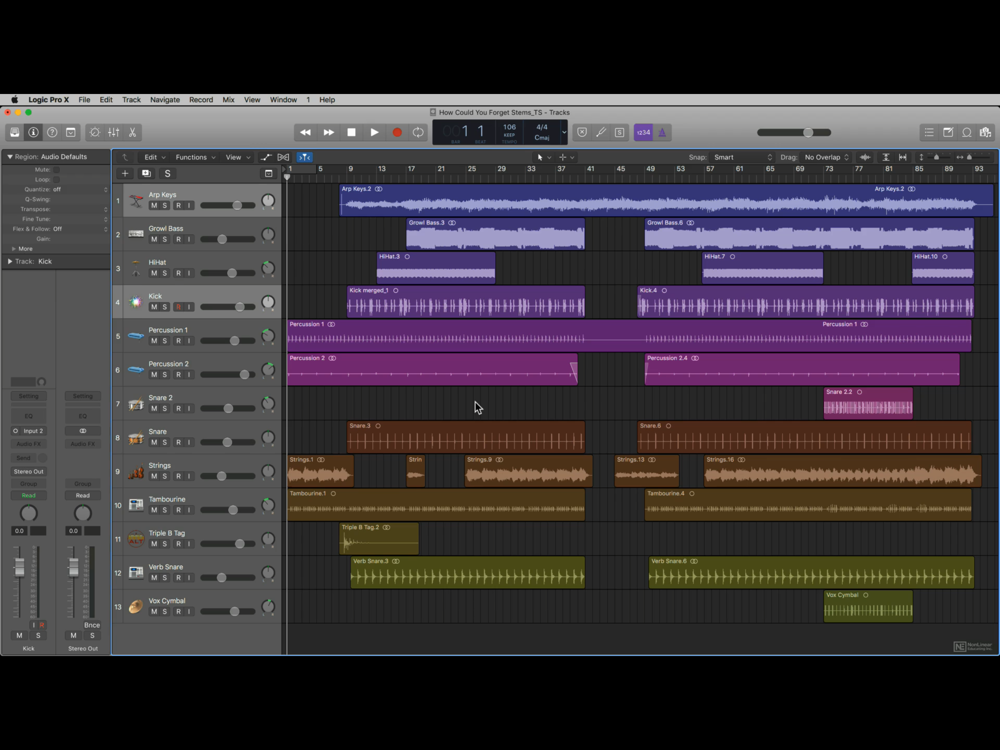Click the Read automation button on Kick strip
This screenshot has width=1000, height=750.
tap(28, 495)
